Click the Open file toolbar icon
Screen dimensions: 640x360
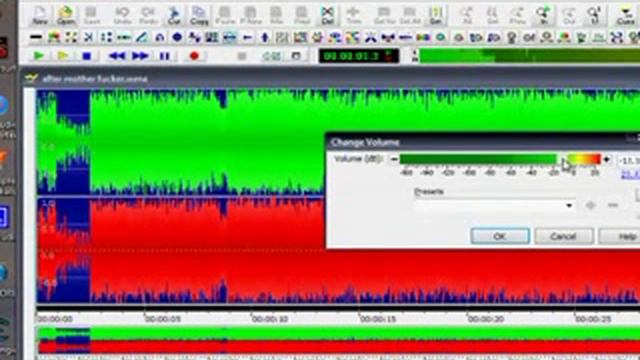(66, 16)
